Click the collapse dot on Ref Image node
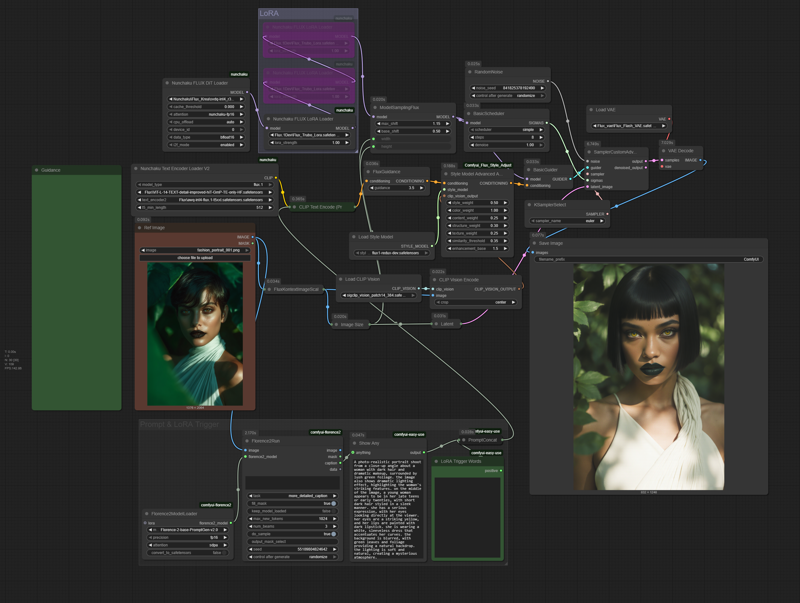Image resolution: width=800 pixels, height=603 pixels. pyautogui.click(x=140, y=228)
